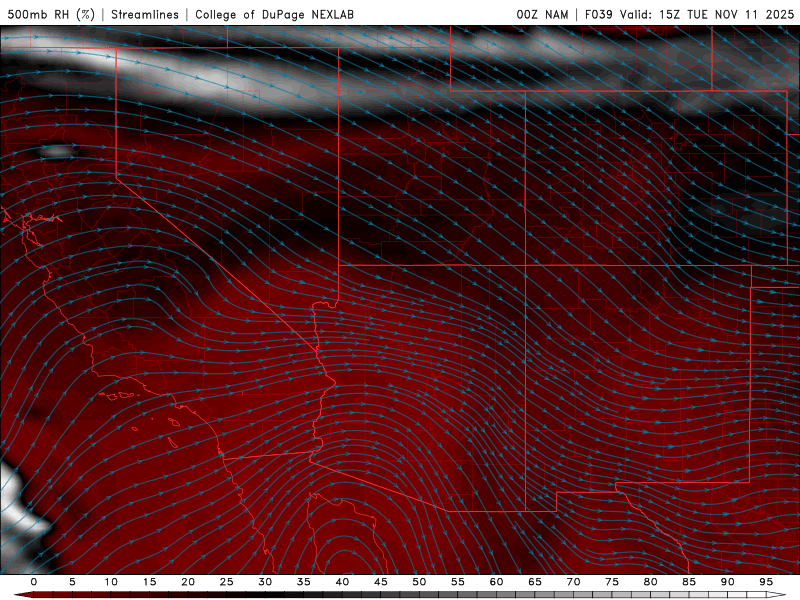Click the colorbar value 35 label
This screenshot has height=600, width=800.
pos(304,582)
